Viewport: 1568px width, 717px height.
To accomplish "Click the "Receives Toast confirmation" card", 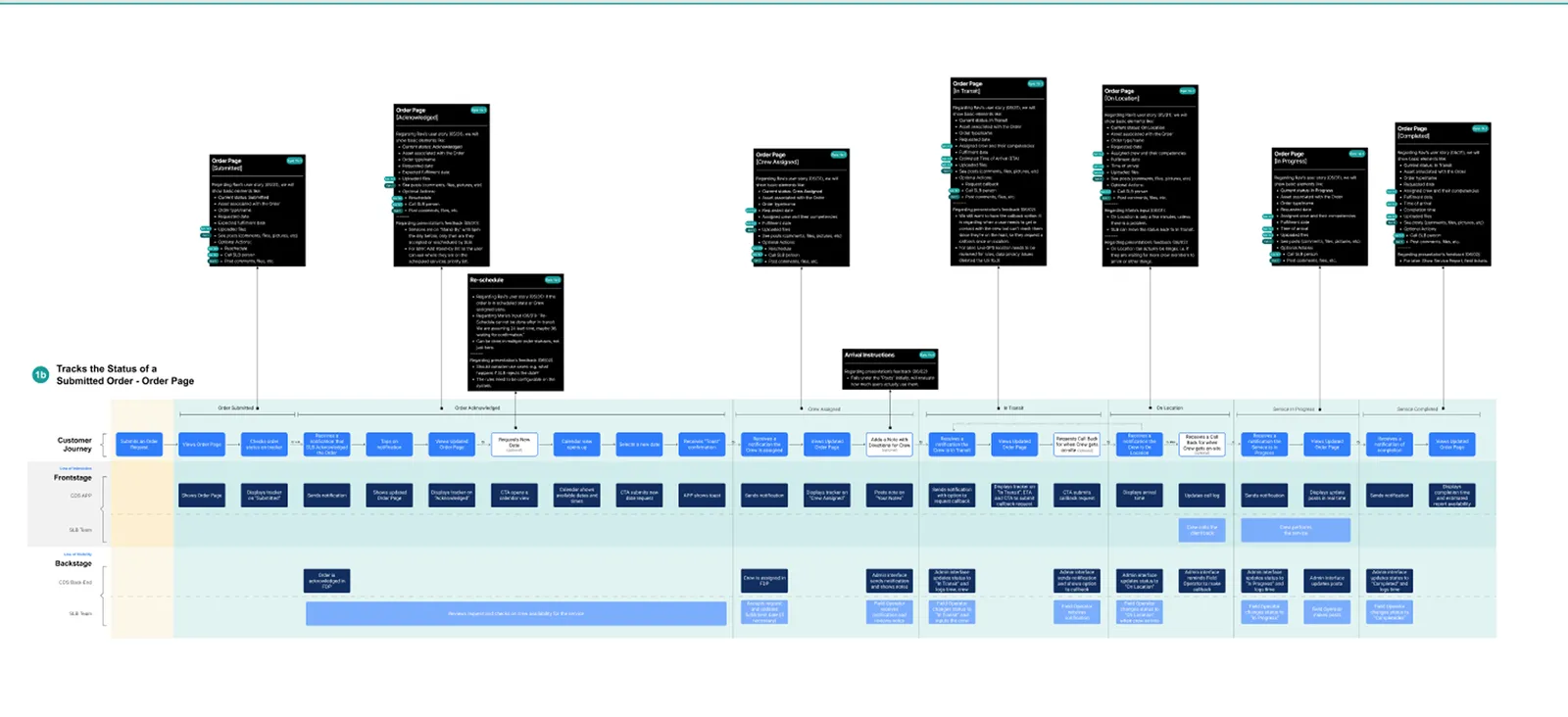I will (702, 445).
